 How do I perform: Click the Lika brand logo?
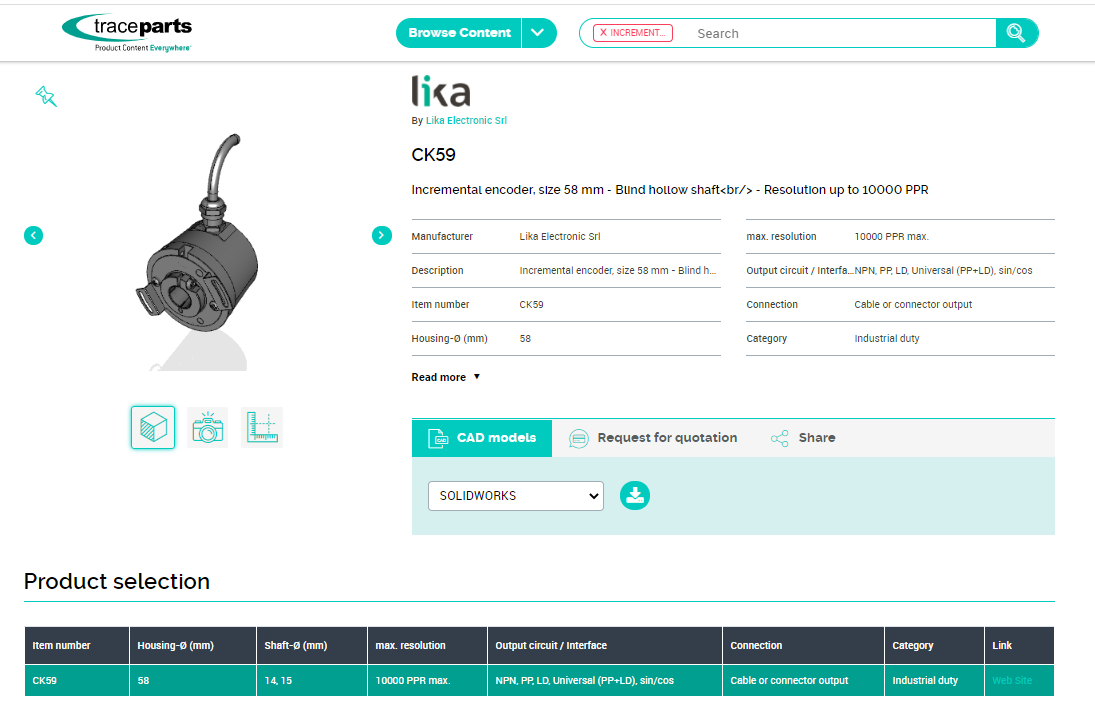click(x=441, y=91)
